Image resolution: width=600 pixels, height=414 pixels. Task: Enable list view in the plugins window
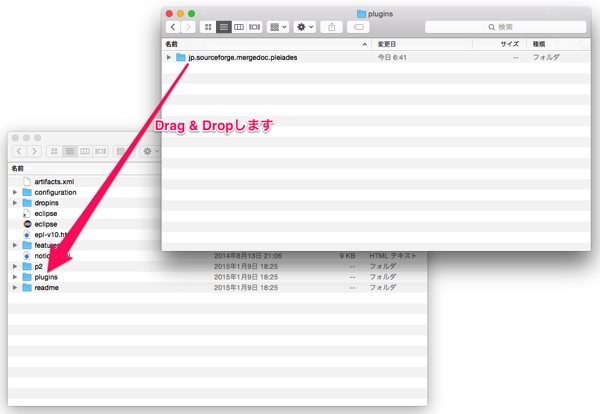tap(222, 27)
